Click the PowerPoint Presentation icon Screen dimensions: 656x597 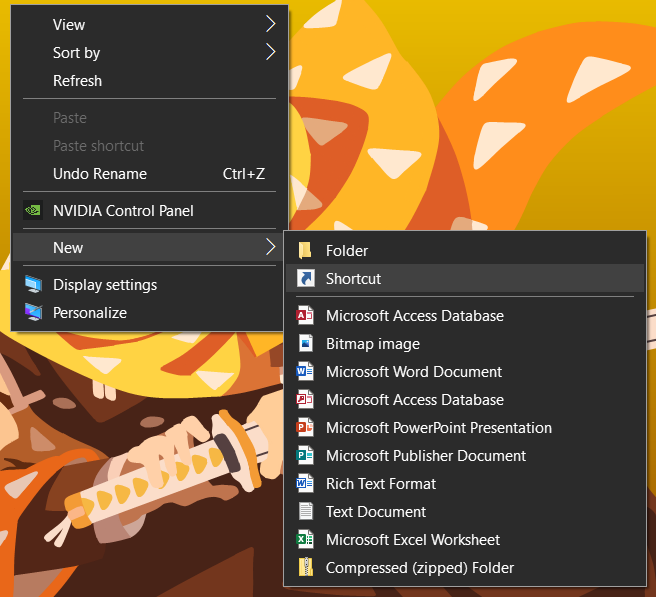click(305, 428)
